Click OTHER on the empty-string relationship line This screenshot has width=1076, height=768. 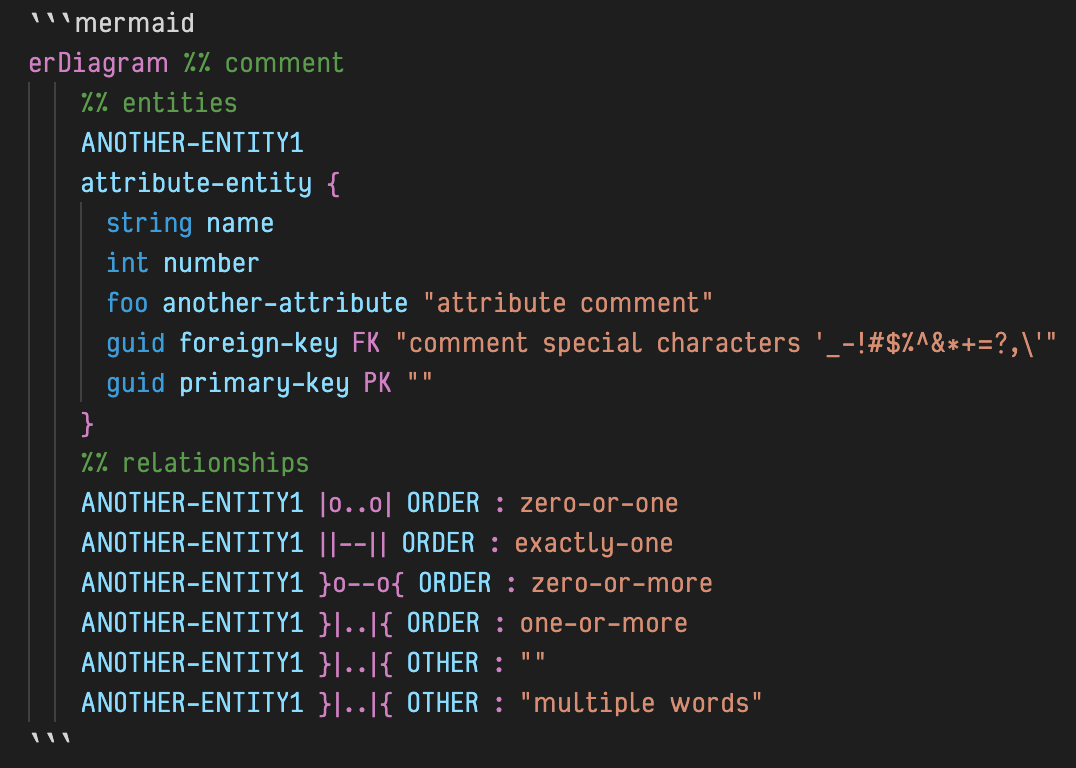pyautogui.click(x=443, y=663)
